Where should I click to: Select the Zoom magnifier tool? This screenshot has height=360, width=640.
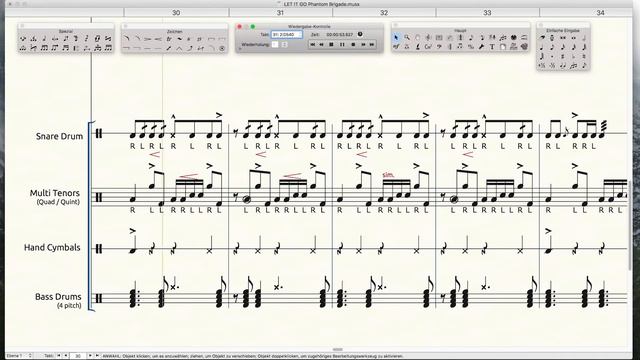pos(407,38)
